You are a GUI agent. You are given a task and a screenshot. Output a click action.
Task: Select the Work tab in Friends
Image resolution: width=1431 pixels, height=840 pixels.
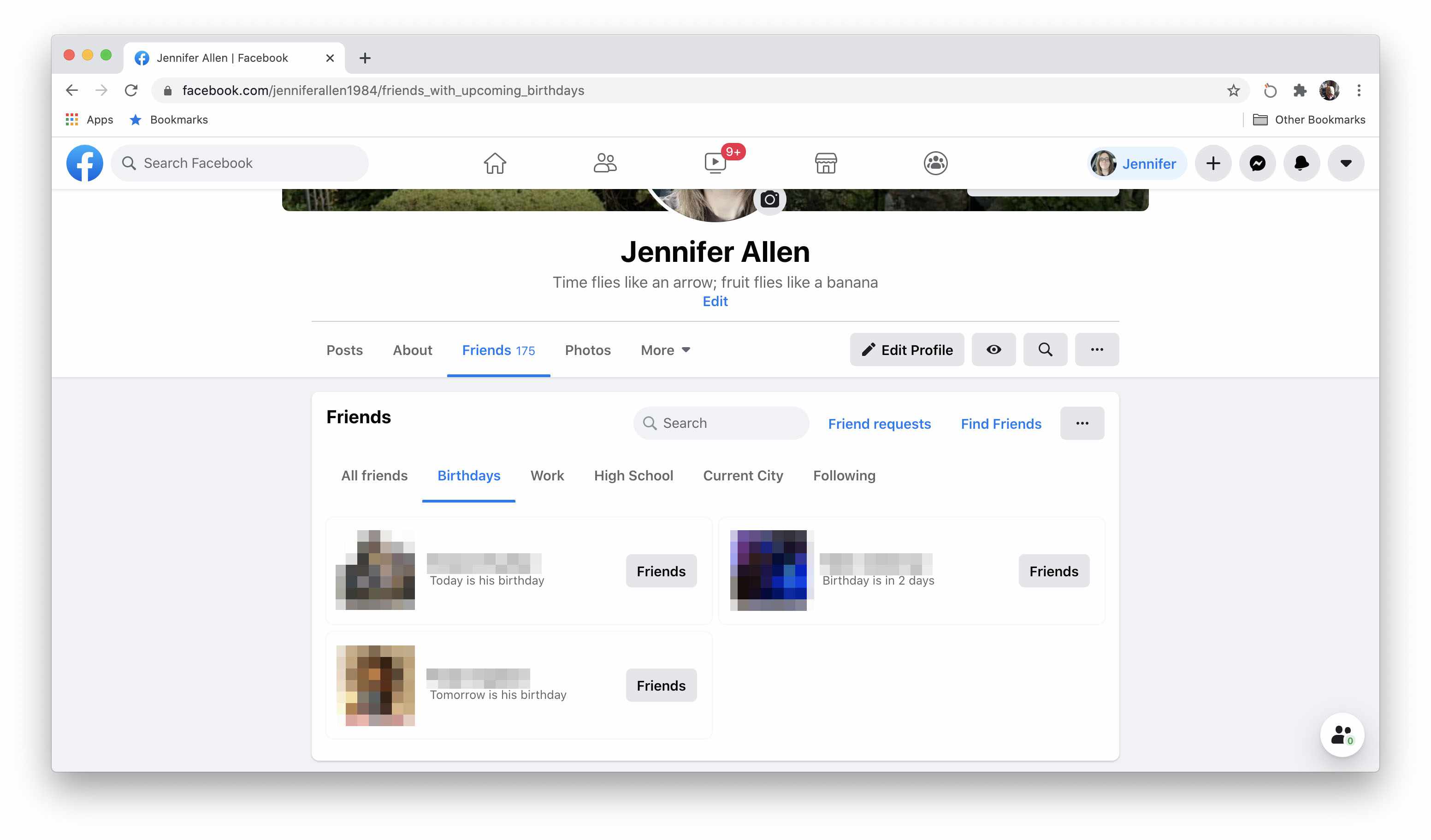click(x=547, y=475)
